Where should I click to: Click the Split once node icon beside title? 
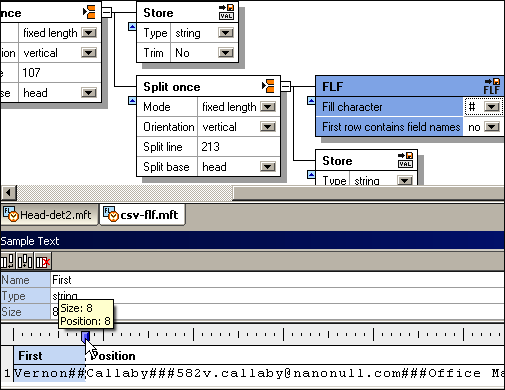point(268,86)
